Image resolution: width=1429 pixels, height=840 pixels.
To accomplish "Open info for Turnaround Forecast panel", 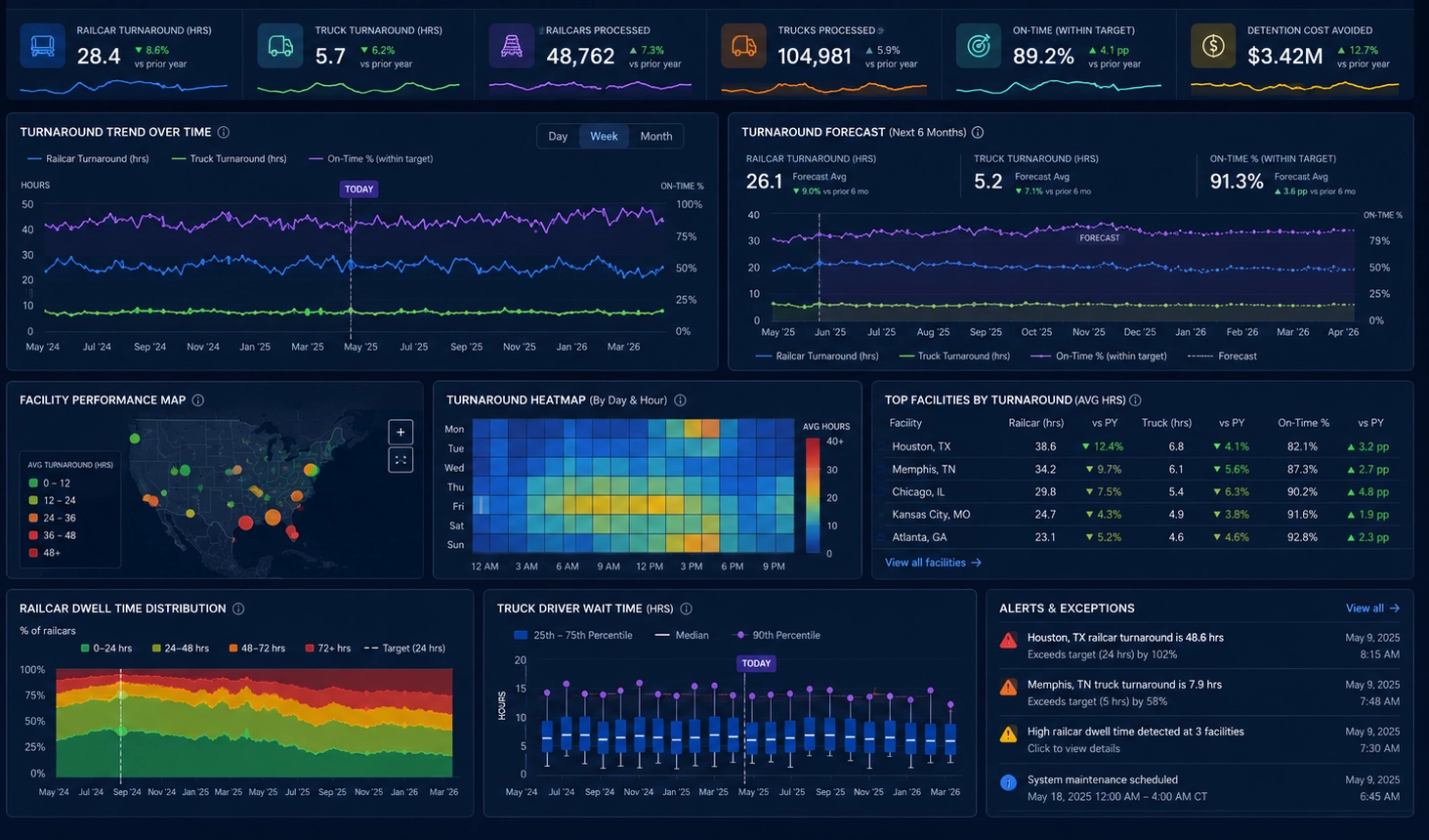I will click(x=978, y=132).
